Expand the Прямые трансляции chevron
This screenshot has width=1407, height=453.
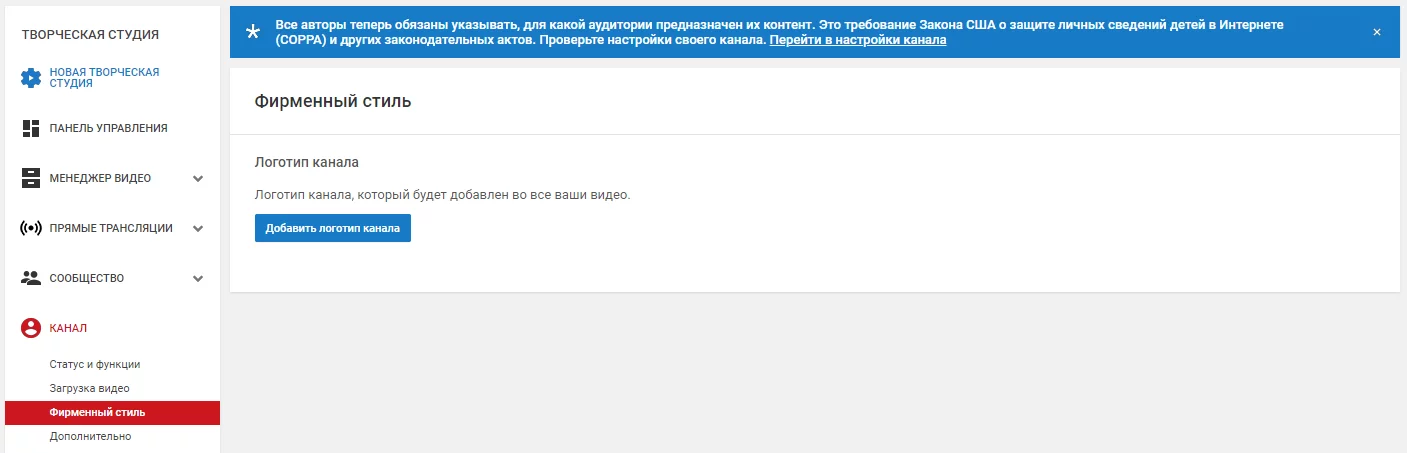pos(198,229)
